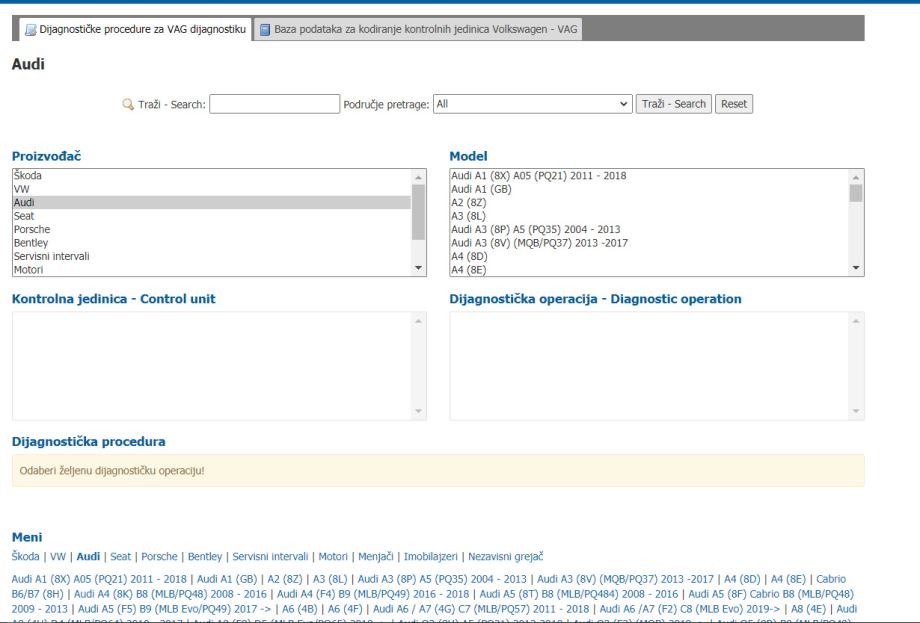Click the Traži - Search button

pyautogui.click(x=674, y=104)
